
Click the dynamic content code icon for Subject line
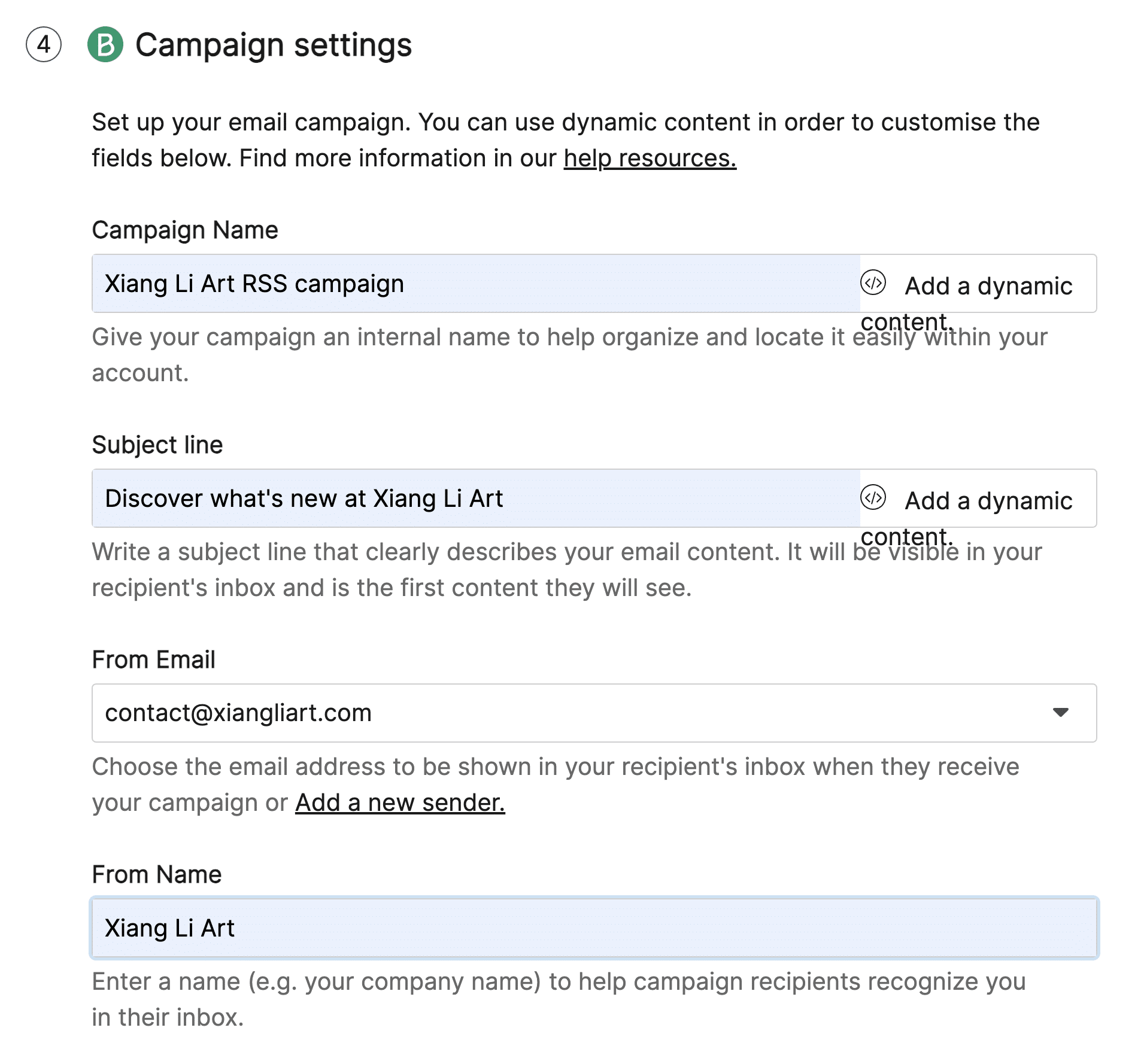(x=873, y=497)
